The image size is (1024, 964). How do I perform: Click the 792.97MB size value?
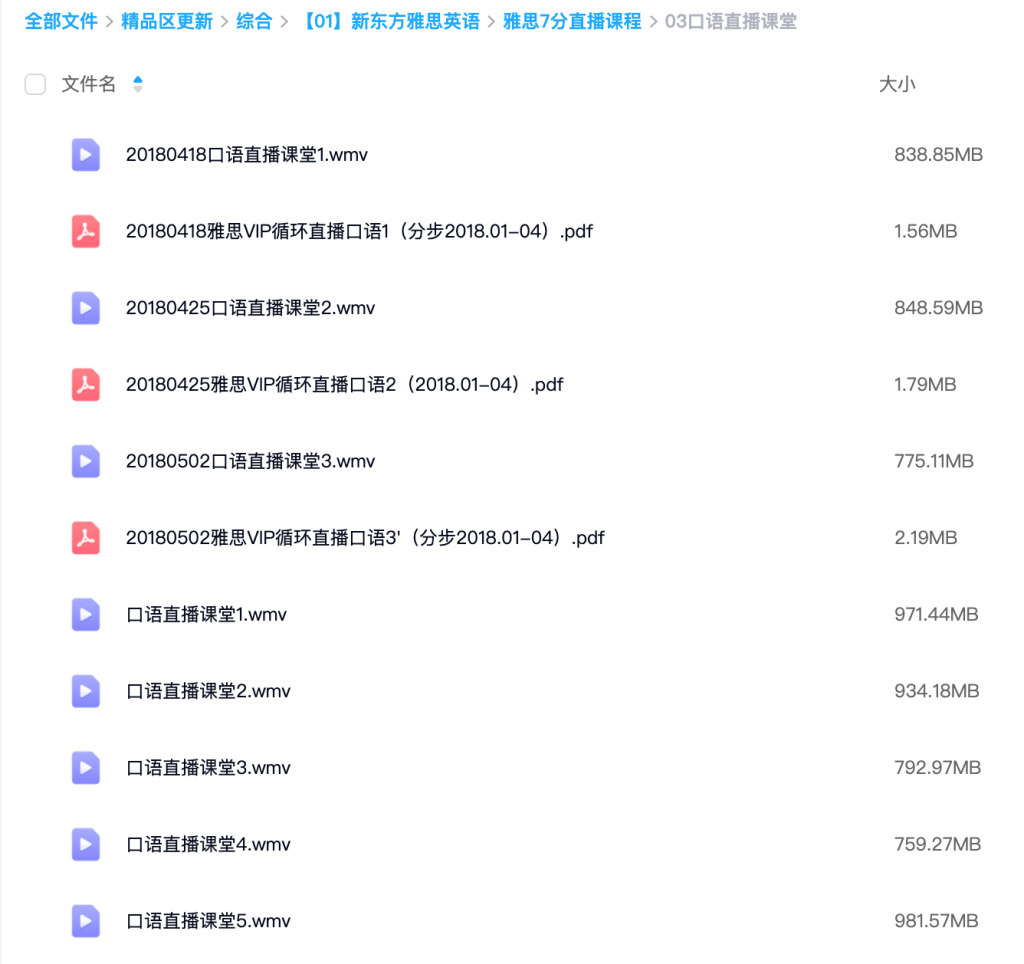[938, 767]
